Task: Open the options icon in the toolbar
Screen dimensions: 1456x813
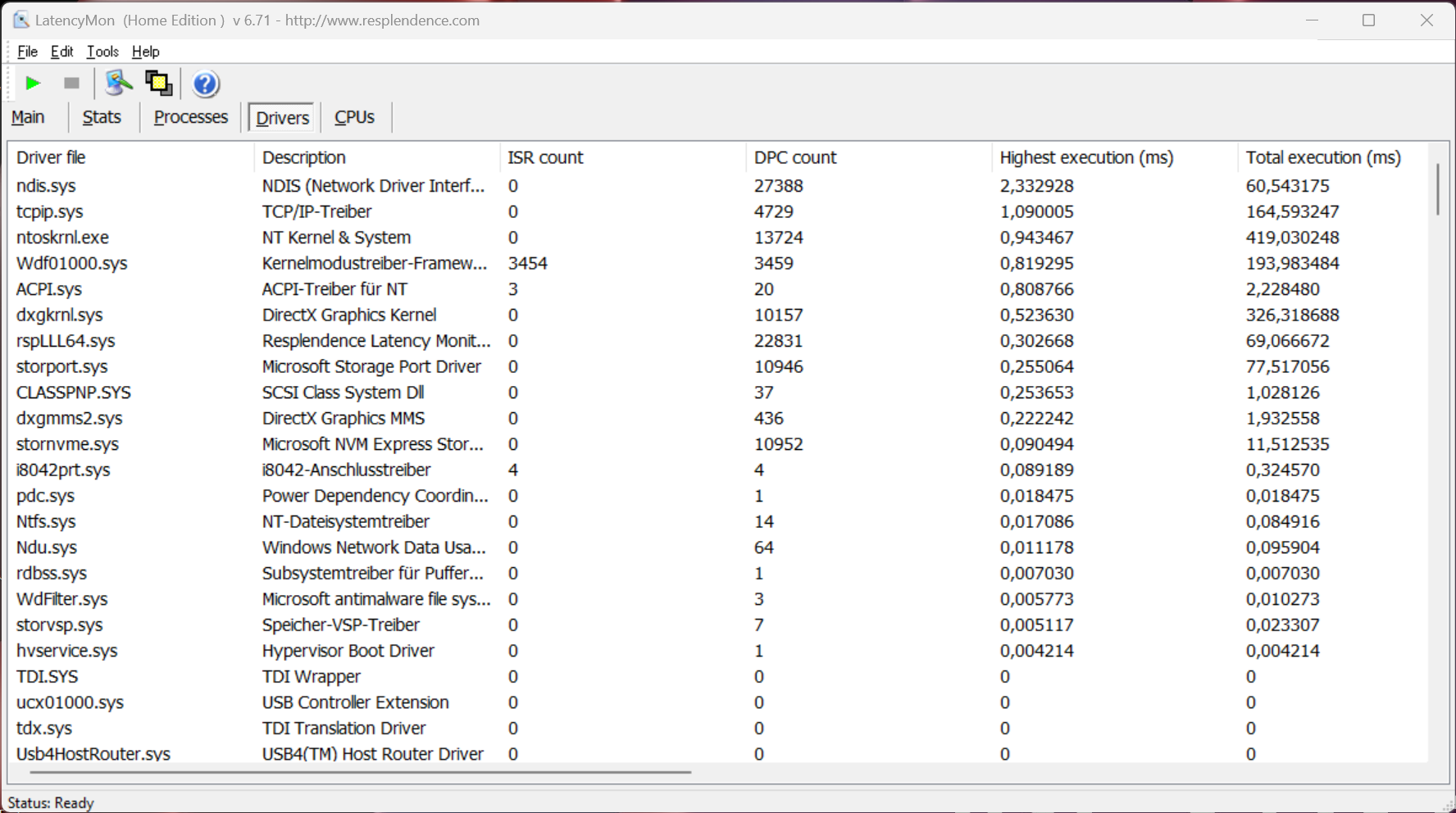Action: (x=119, y=83)
